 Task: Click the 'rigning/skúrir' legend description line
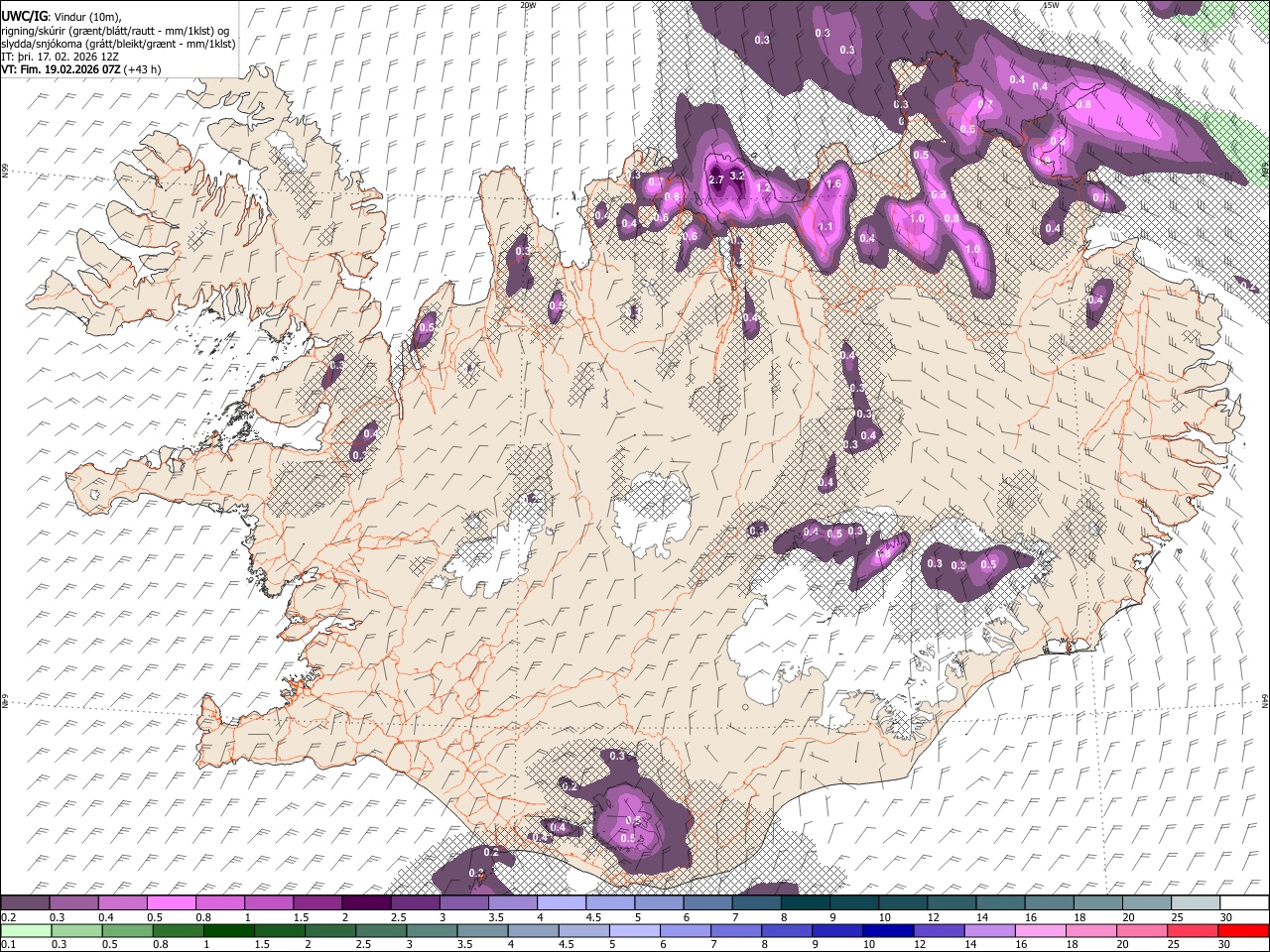tap(115, 30)
